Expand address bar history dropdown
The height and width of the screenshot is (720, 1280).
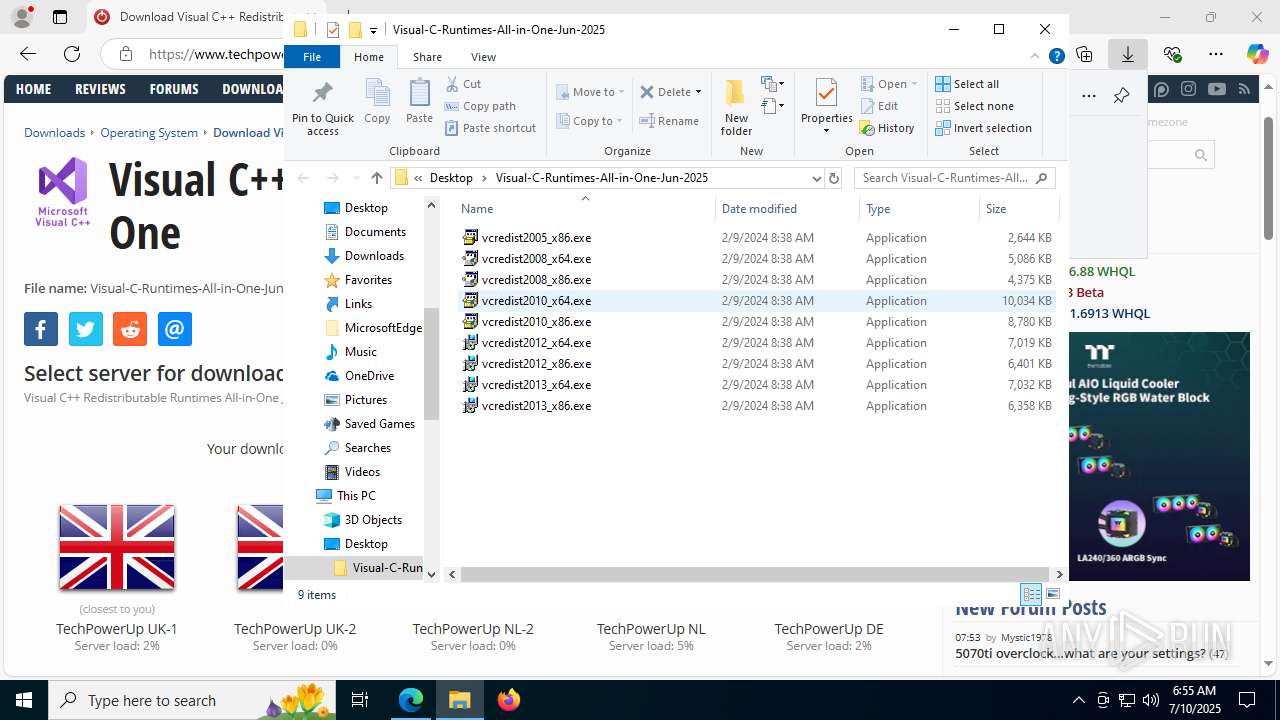pos(817,178)
